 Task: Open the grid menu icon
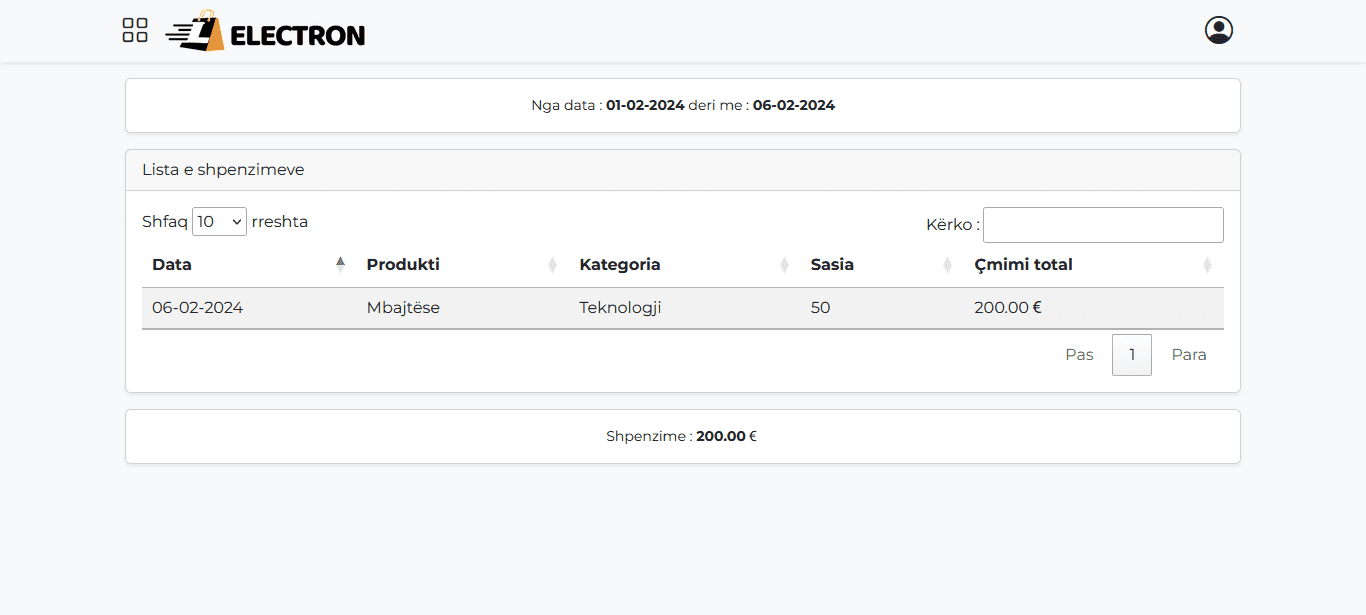tap(135, 30)
